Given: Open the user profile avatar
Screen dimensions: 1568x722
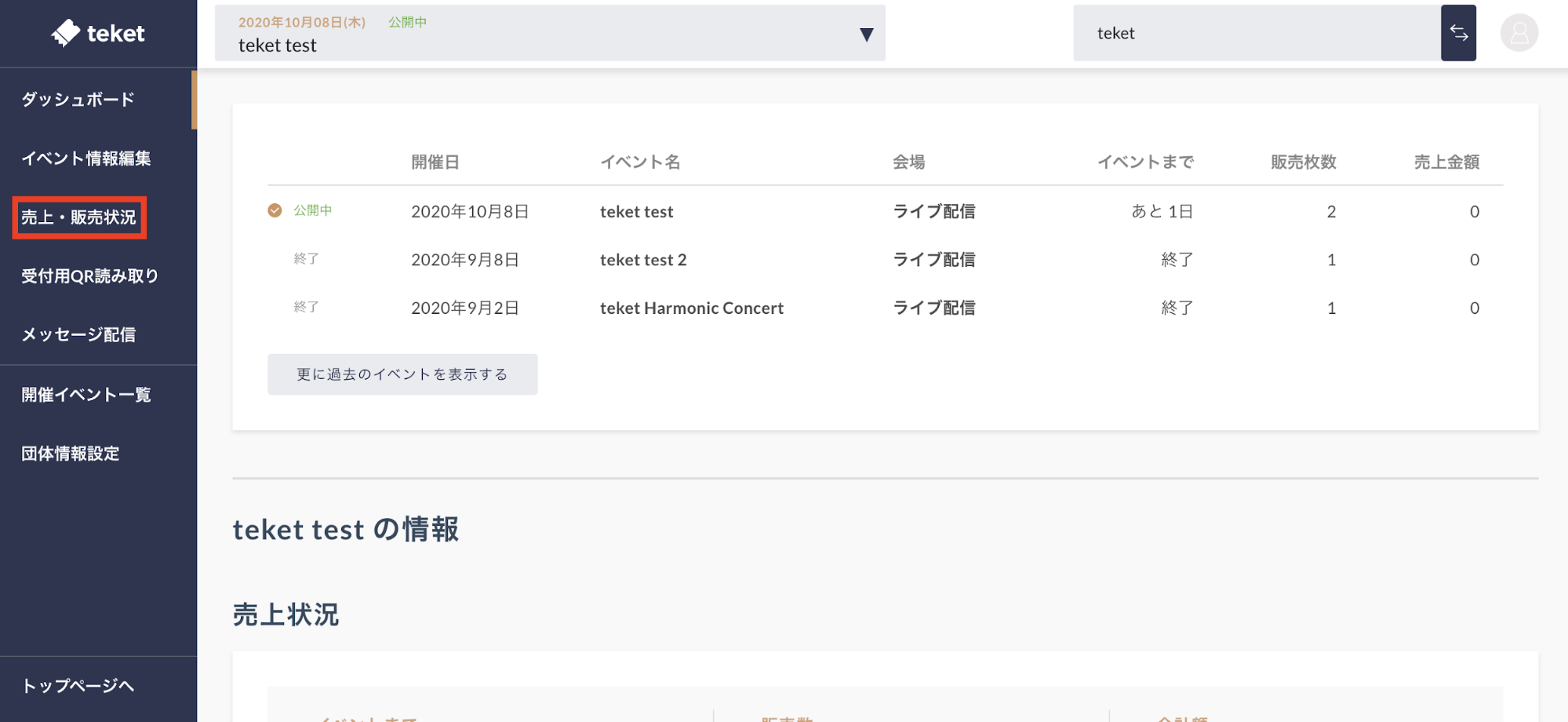Looking at the screenshot, I should tap(1519, 33).
